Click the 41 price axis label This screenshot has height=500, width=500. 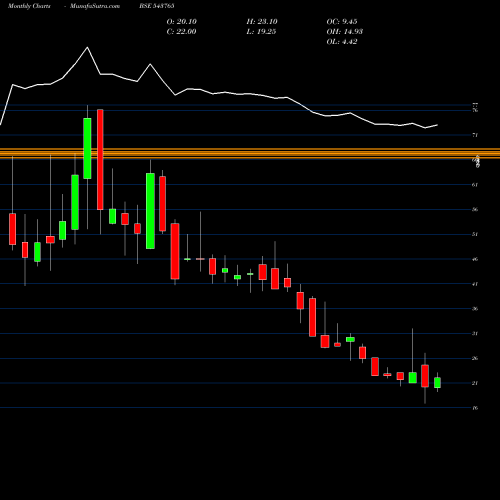coord(475,284)
